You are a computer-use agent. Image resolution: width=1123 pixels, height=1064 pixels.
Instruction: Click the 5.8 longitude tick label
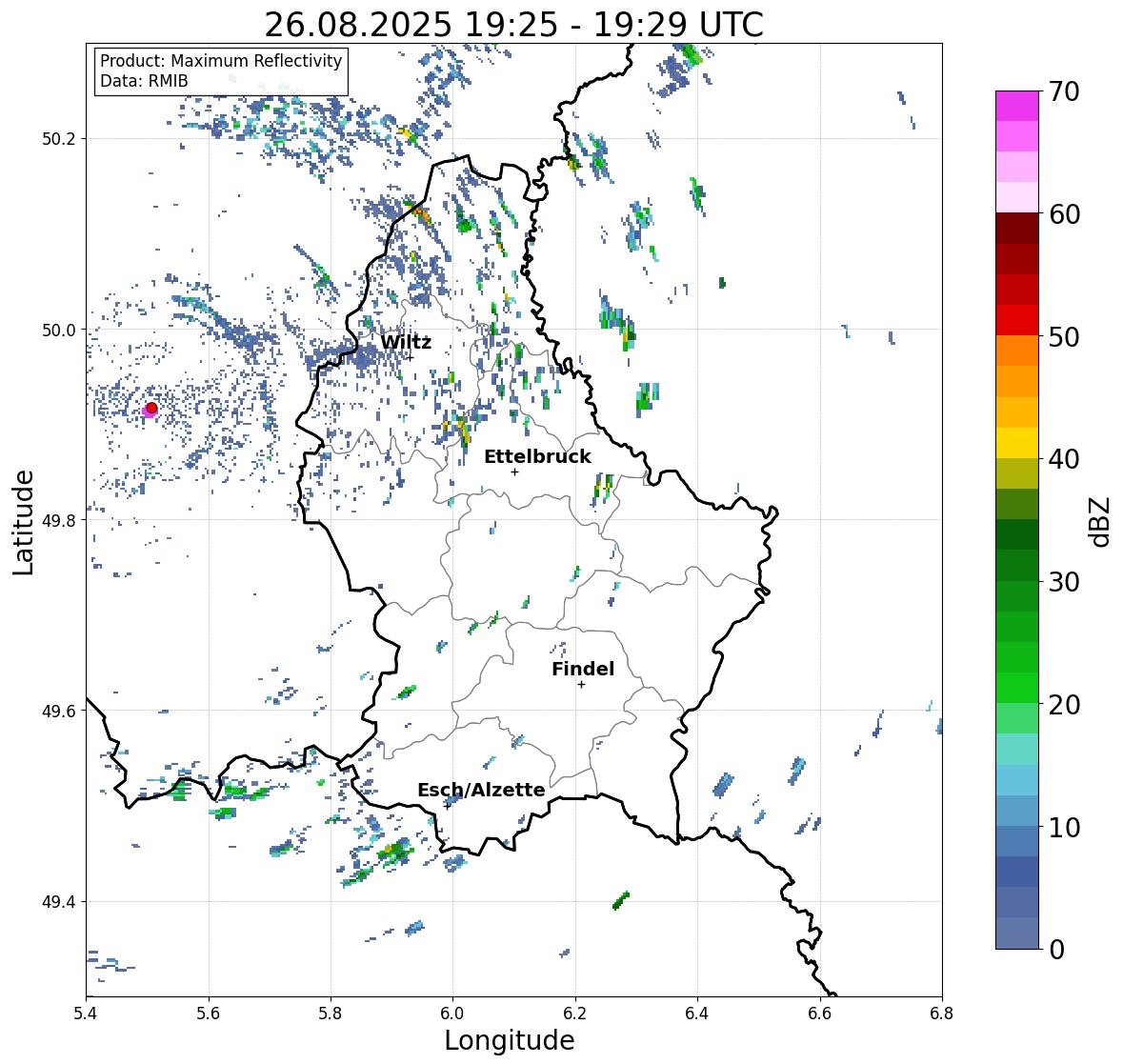[x=331, y=1013]
